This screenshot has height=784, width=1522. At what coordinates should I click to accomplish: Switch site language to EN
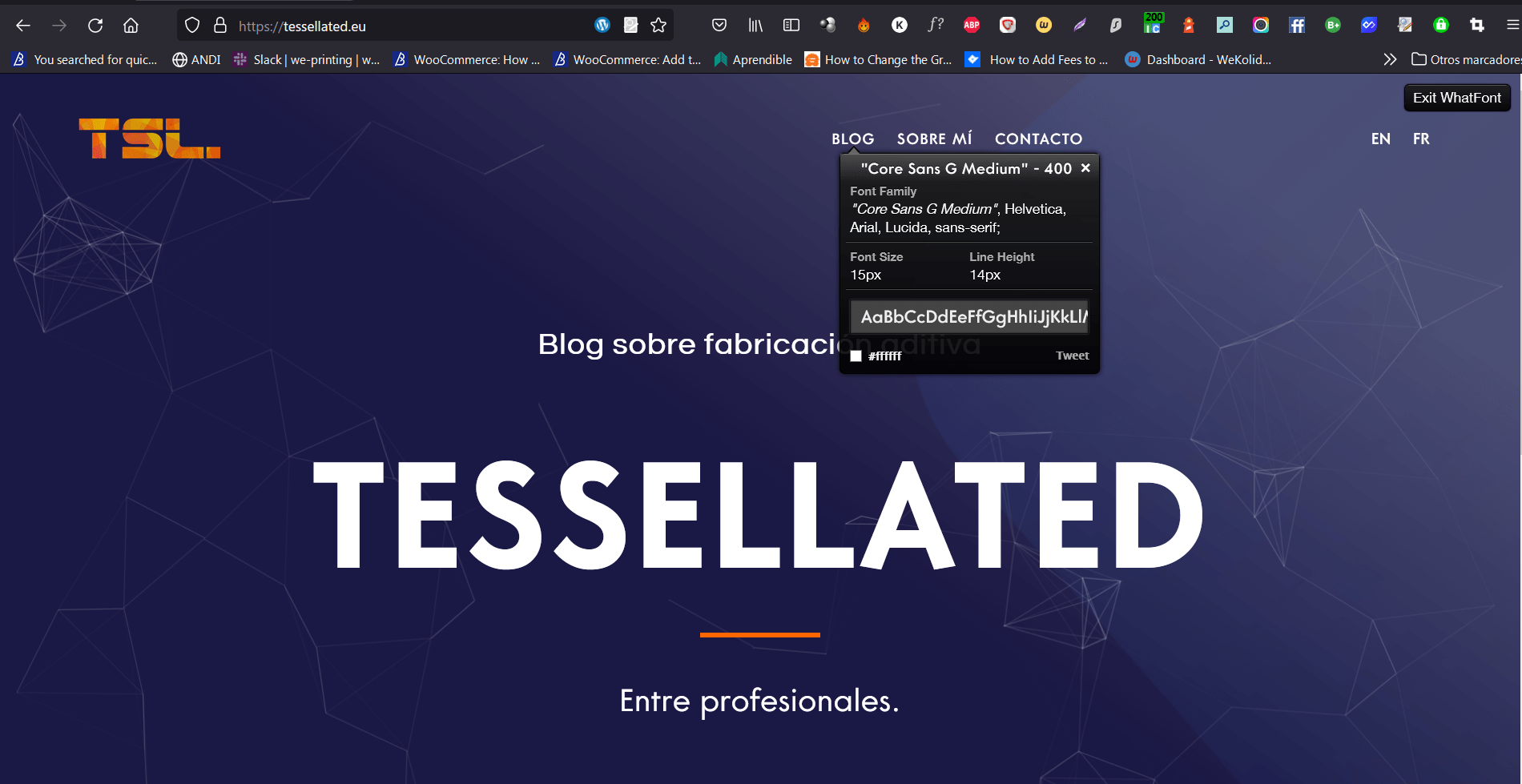coord(1381,139)
